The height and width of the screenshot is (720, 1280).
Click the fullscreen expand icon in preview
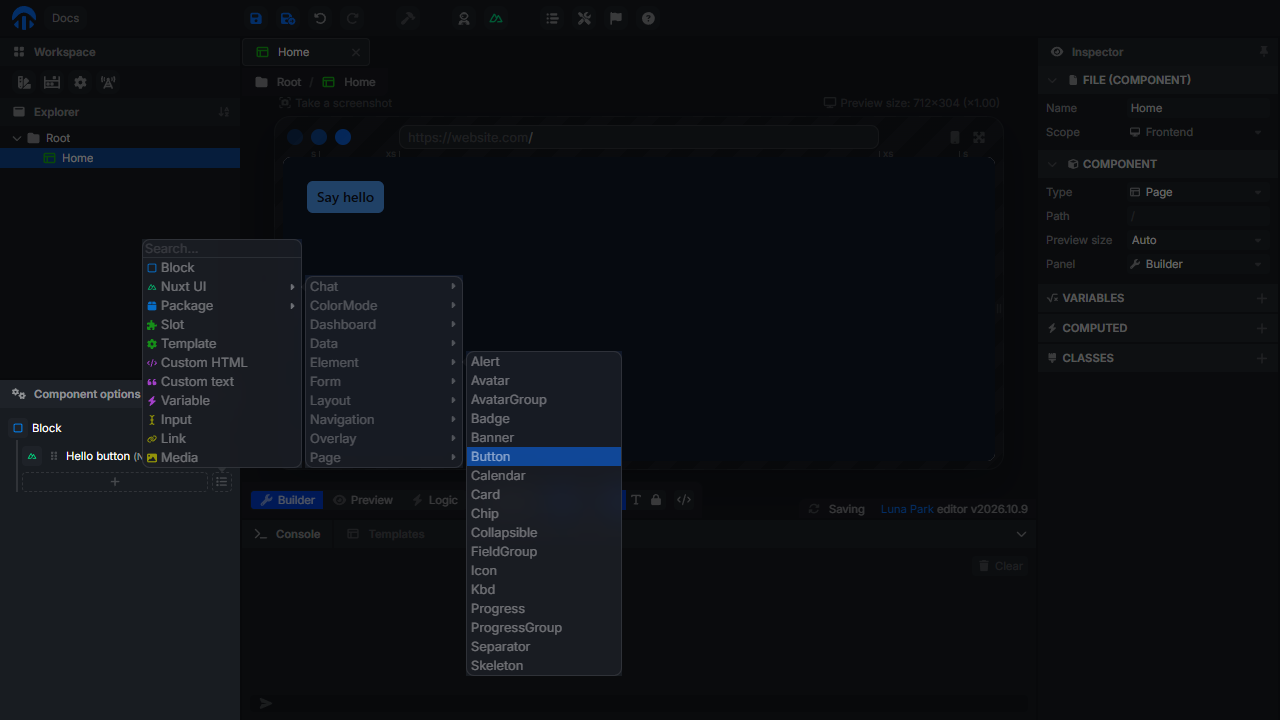click(x=979, y=137)
